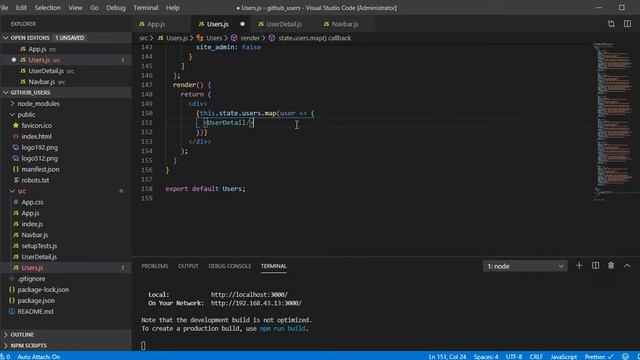The height and width of the screenshot is (360, 640).
Task: Collapse the src folder
Action: (22, 191)
